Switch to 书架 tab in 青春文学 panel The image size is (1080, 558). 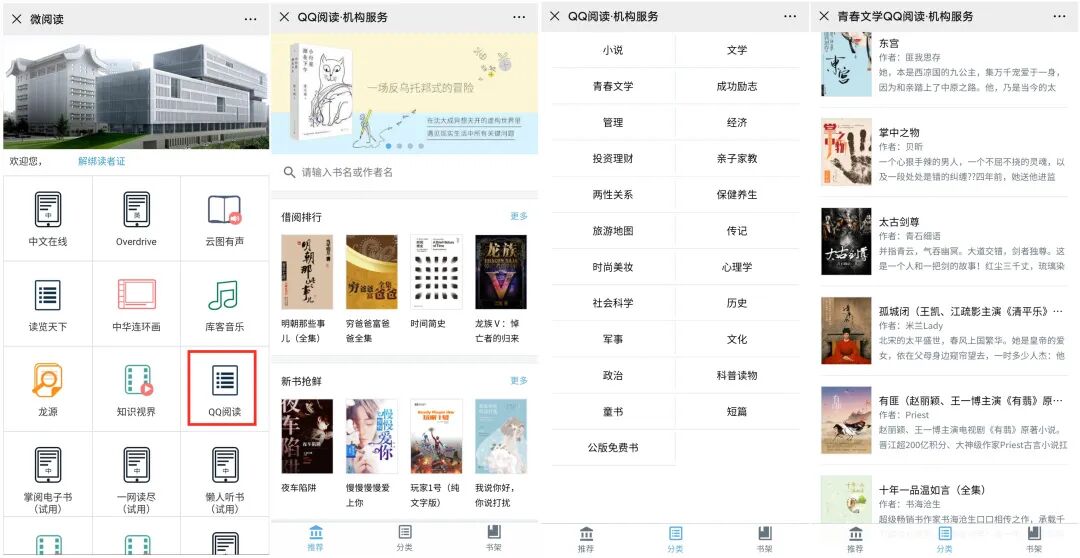(x=1034, y=539)
